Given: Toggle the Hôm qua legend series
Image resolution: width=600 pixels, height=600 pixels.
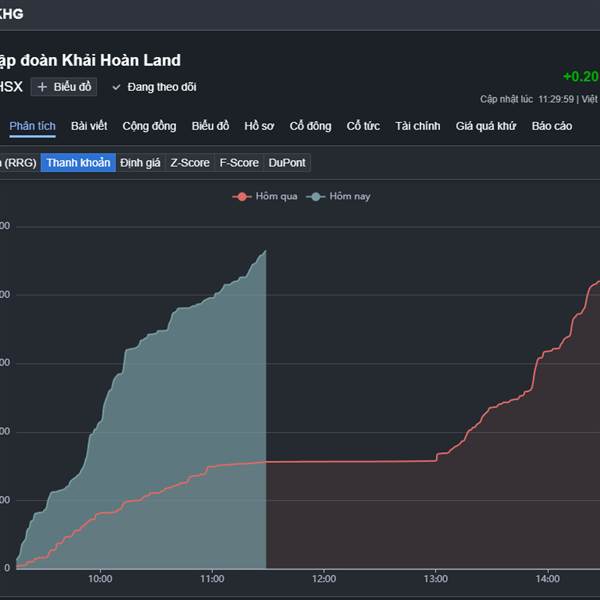Looking at the screenshot, I should point(264,196).
